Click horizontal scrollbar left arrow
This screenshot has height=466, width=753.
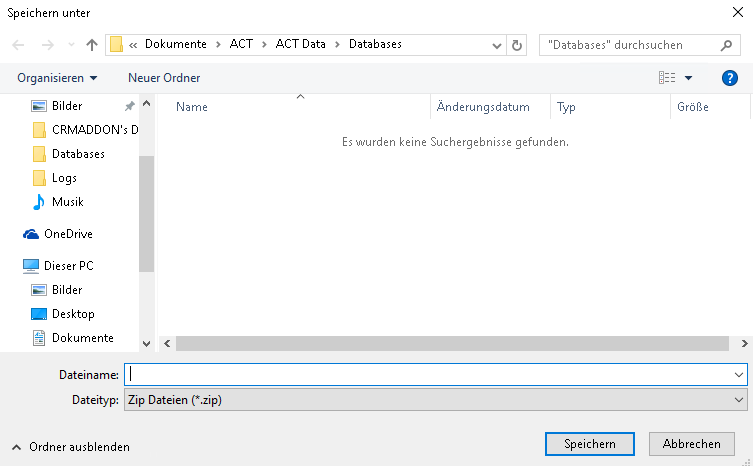167,343
